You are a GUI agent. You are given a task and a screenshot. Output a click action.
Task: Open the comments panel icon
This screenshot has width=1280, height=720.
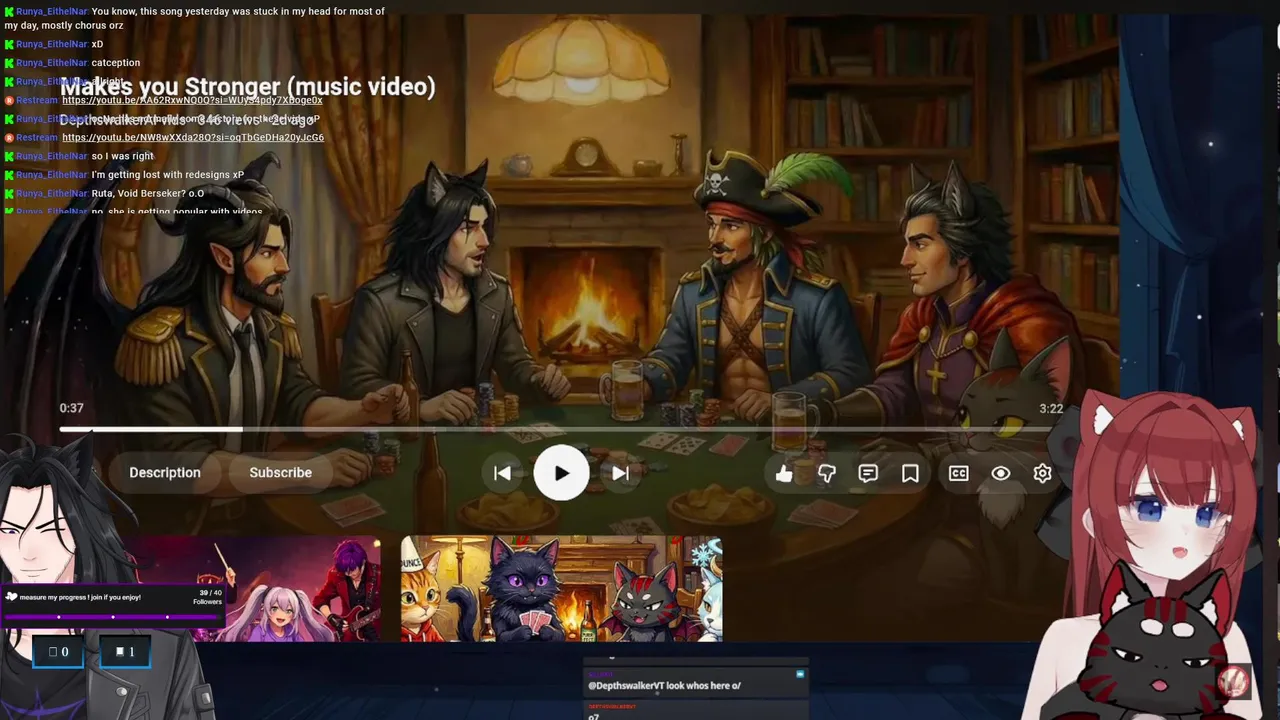click(868, 473)
